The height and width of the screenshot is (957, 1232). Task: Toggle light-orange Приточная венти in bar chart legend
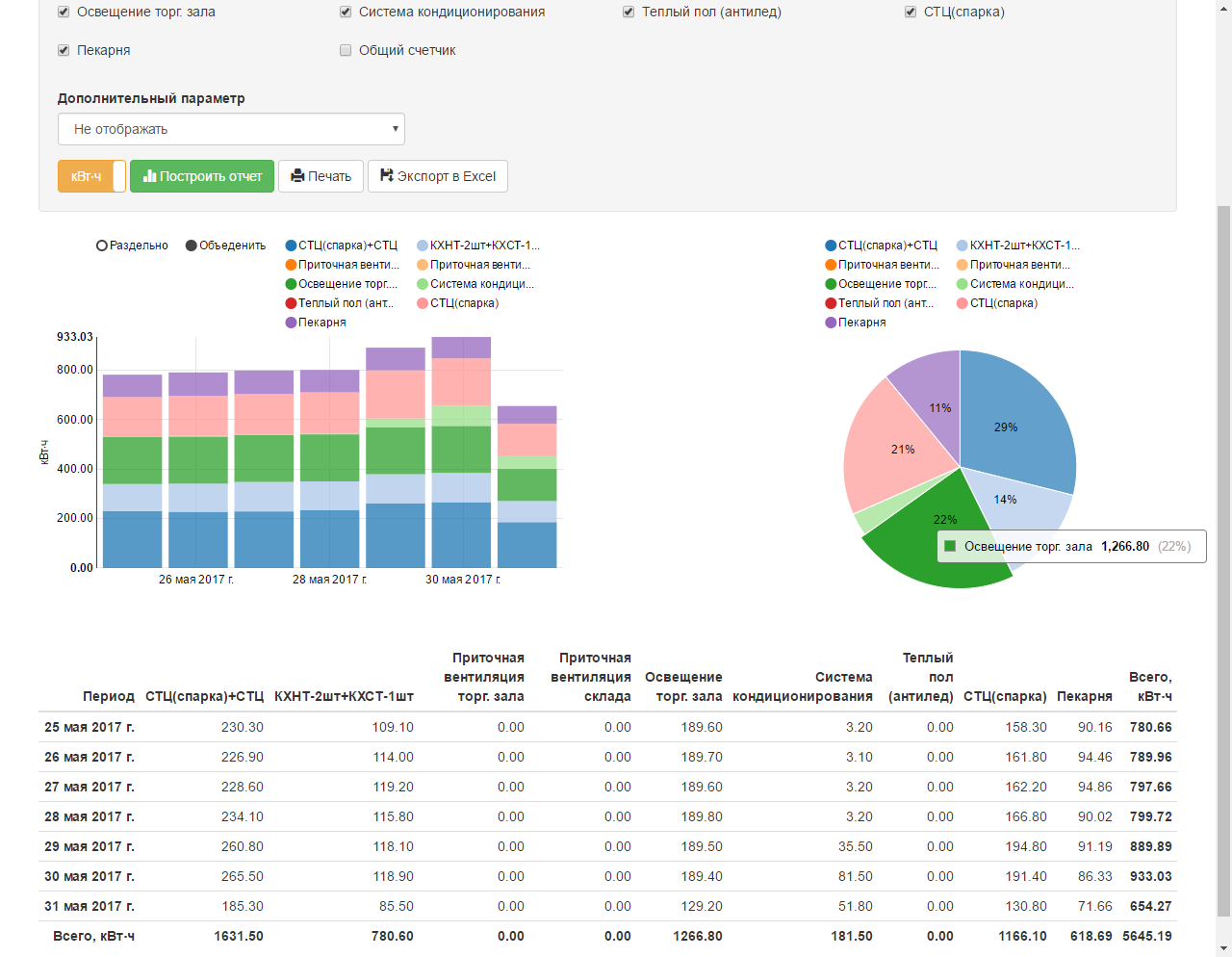[474, 265]
